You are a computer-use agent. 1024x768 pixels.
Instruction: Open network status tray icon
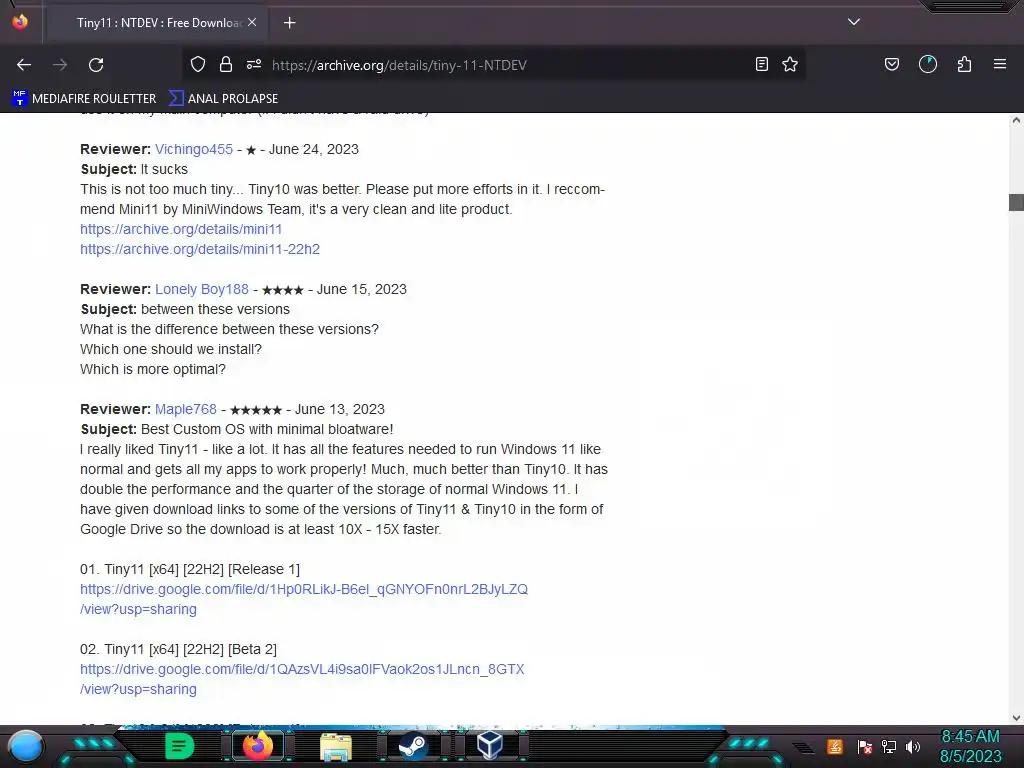coord(888,746)
